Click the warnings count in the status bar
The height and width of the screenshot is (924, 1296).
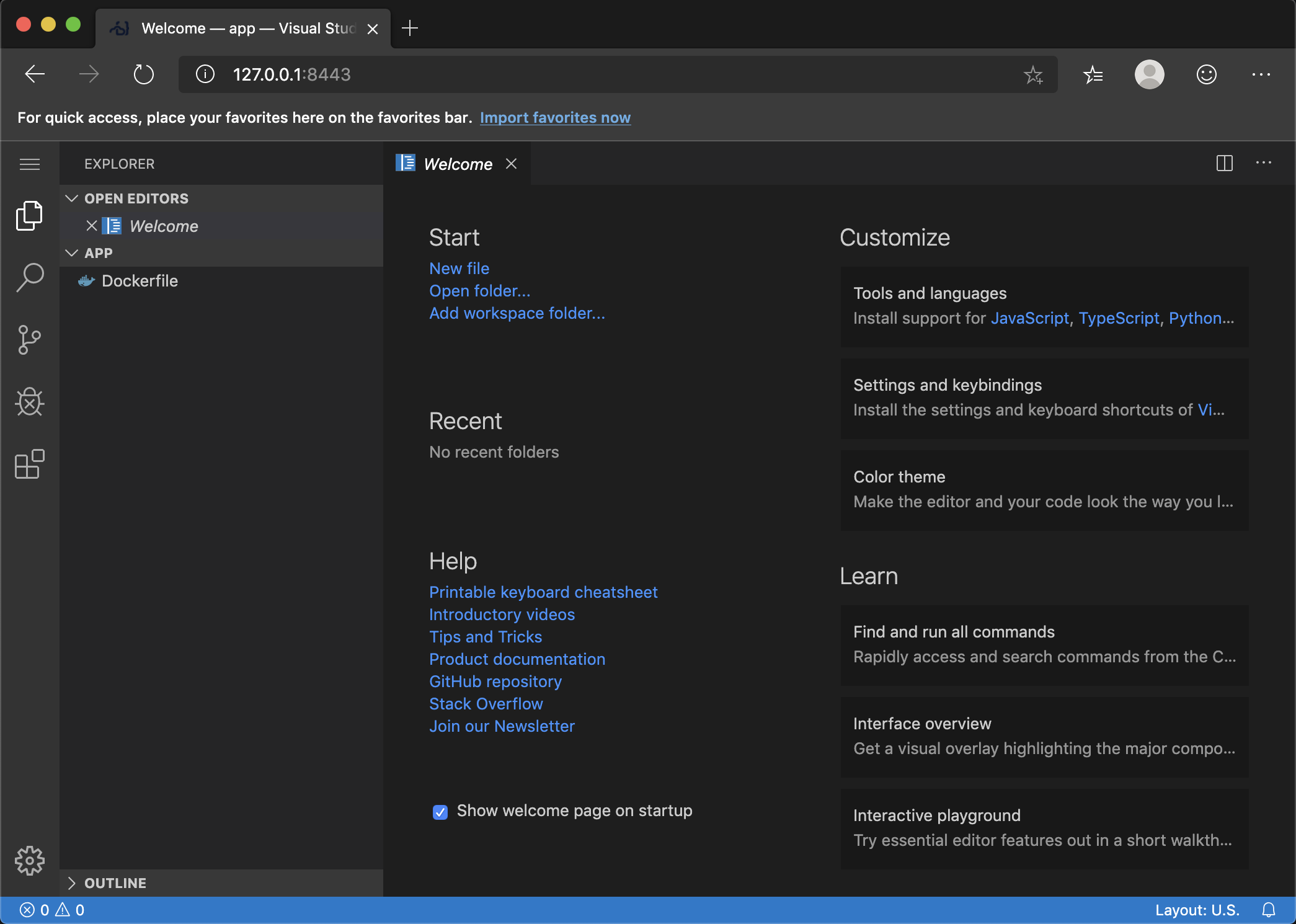coord(70,910)
